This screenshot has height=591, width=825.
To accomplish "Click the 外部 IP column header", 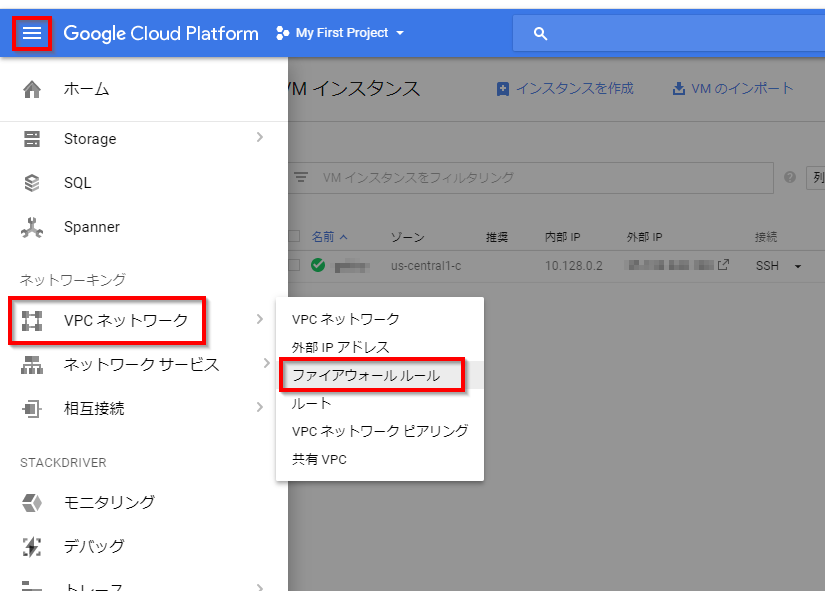I will (x=645, y=237).
